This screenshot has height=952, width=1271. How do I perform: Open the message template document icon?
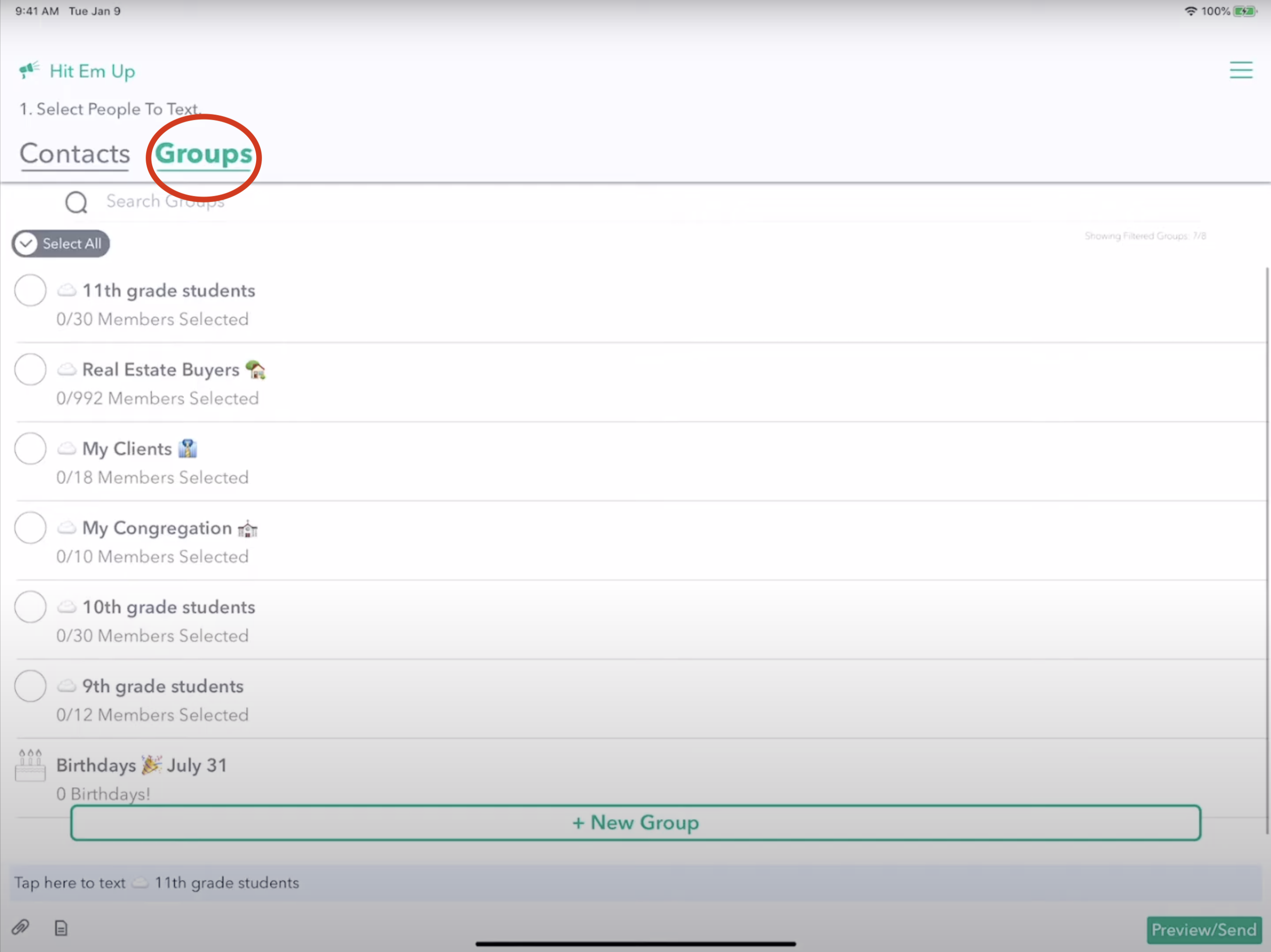pyautogui.click(x=61, y=928)
